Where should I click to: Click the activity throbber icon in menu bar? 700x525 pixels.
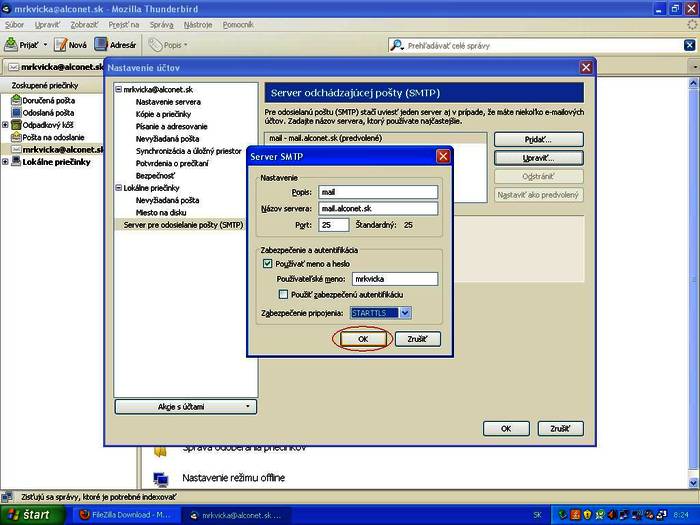click(692, 25)
